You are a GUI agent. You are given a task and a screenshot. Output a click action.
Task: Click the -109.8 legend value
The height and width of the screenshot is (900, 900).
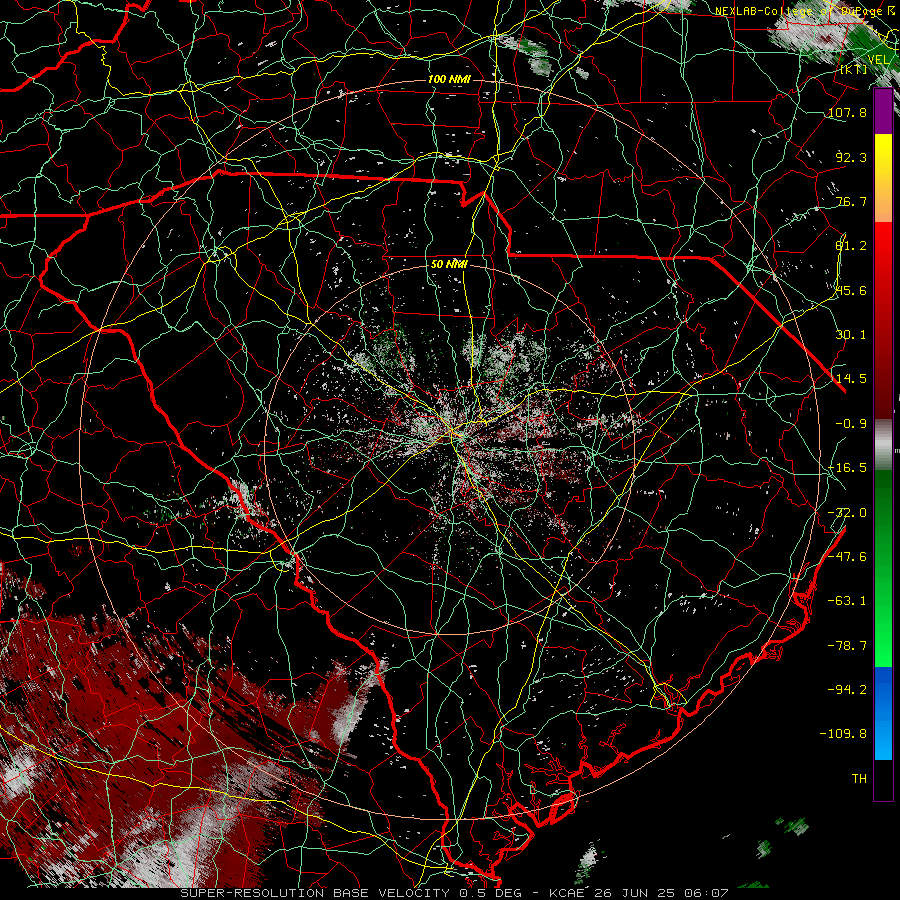[x=843, y=734]
